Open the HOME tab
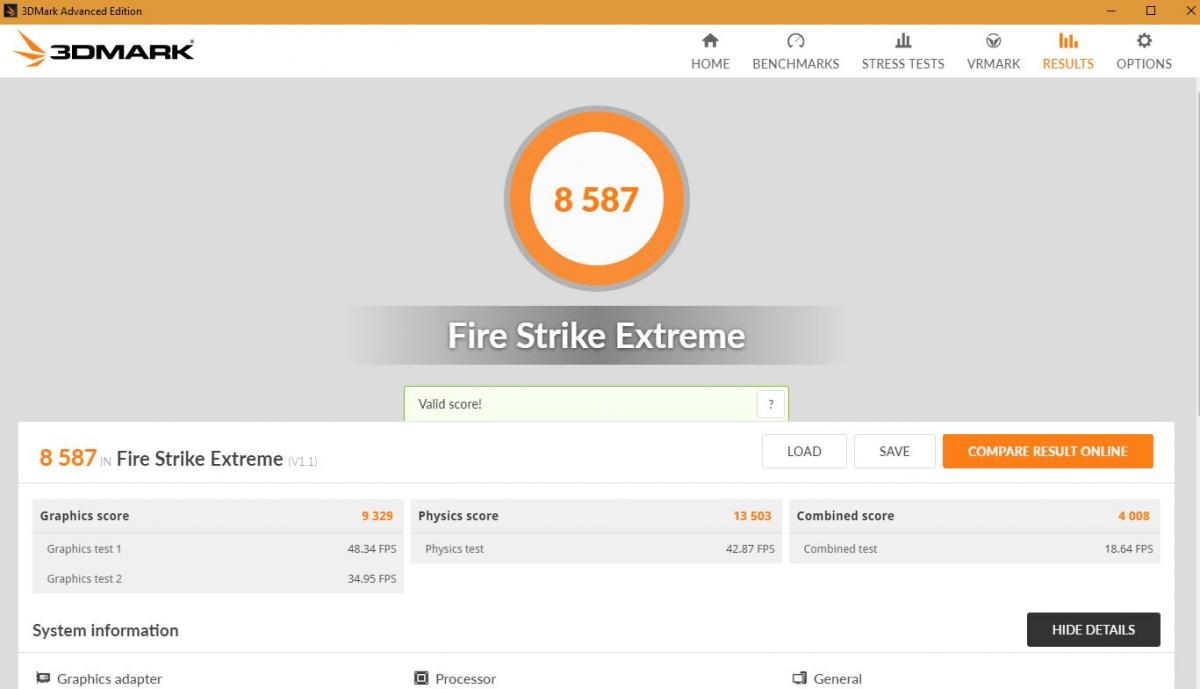 tap(710, 51)
